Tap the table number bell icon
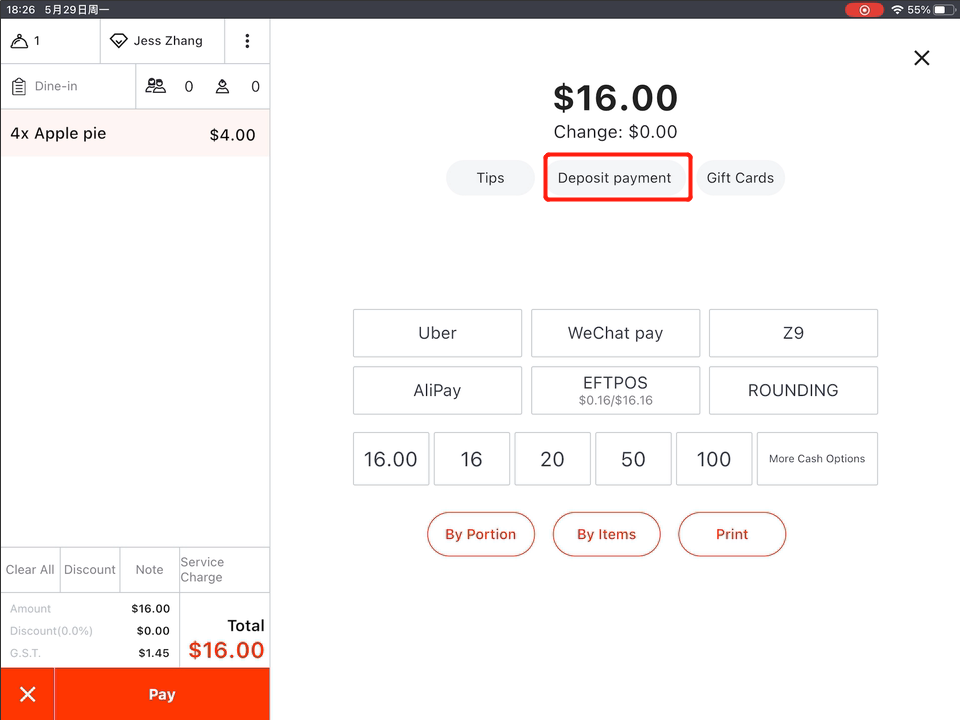This screenshot has height=720, width=960. [x=20, y=41]
